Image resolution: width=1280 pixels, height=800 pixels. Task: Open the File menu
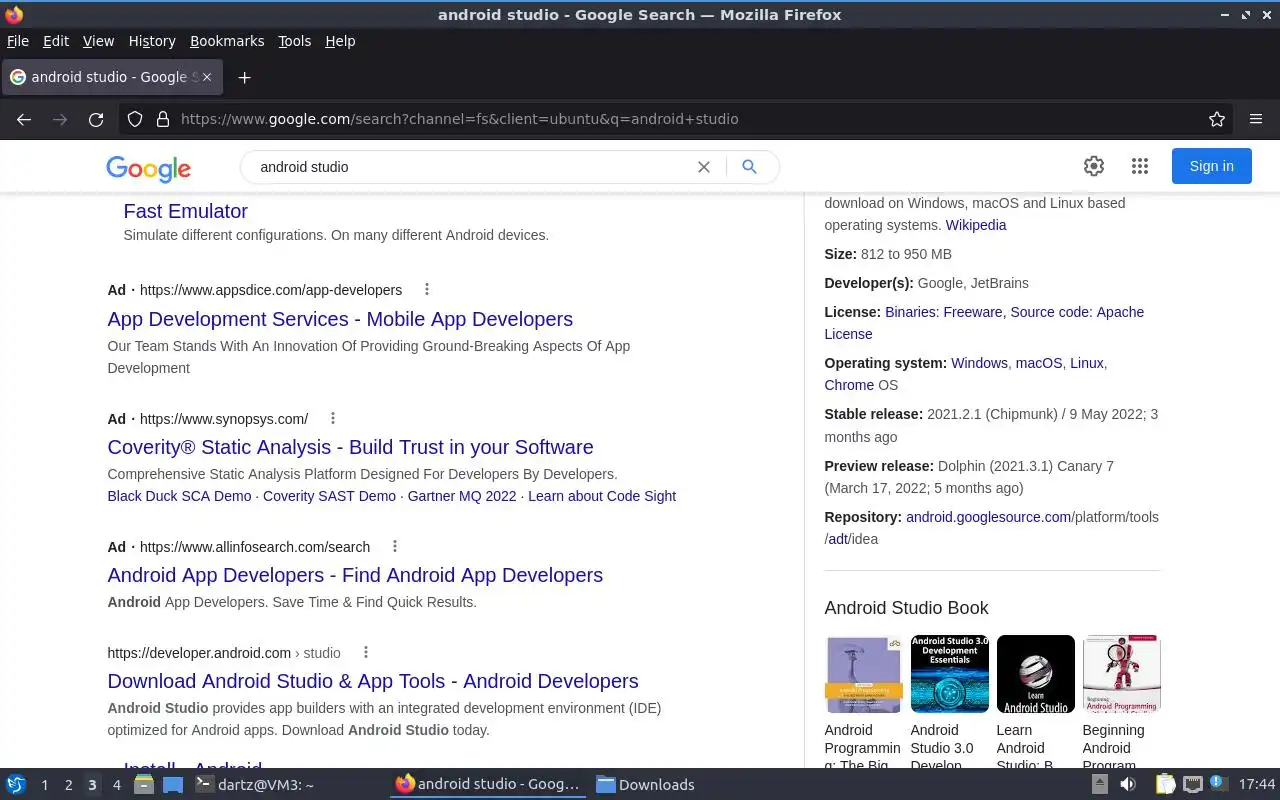coord(18,41)
